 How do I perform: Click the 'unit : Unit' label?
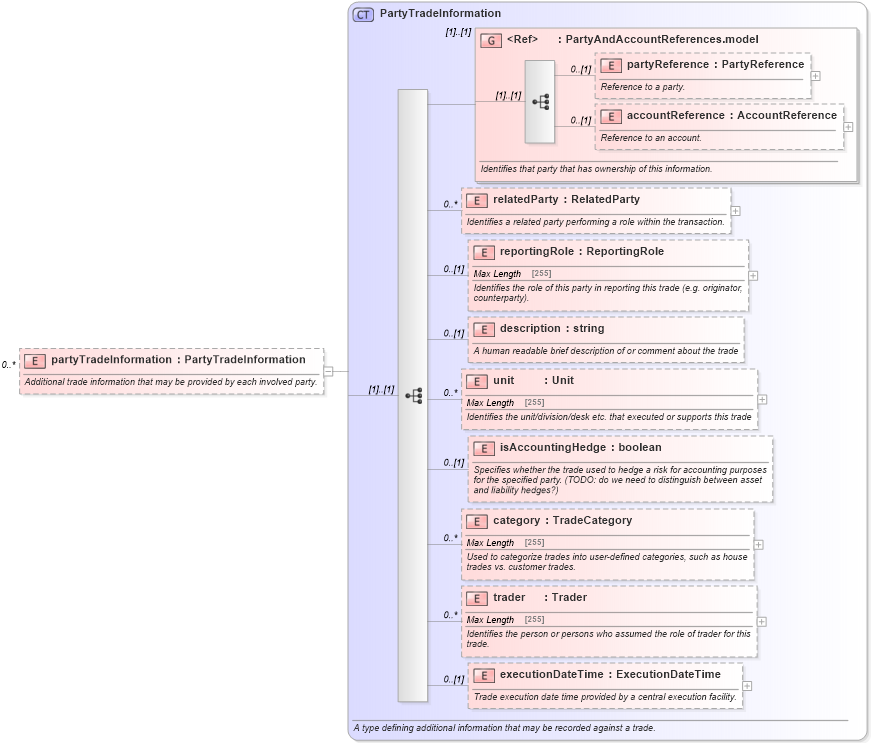[533, 380]
